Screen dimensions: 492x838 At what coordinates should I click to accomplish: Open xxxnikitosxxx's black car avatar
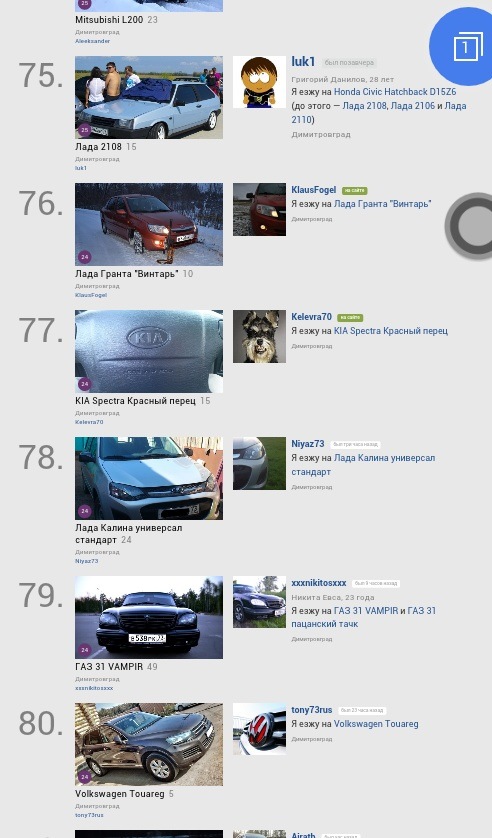point(259,602)
